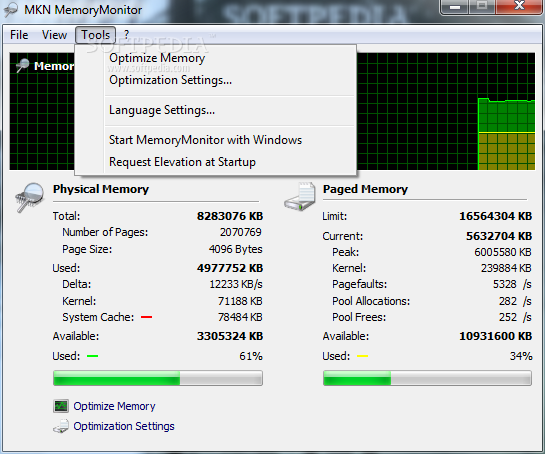The height and width of the screenshot is (454, 545).
Task: Open the ? help menu
Action: click(x=127, y=35)
